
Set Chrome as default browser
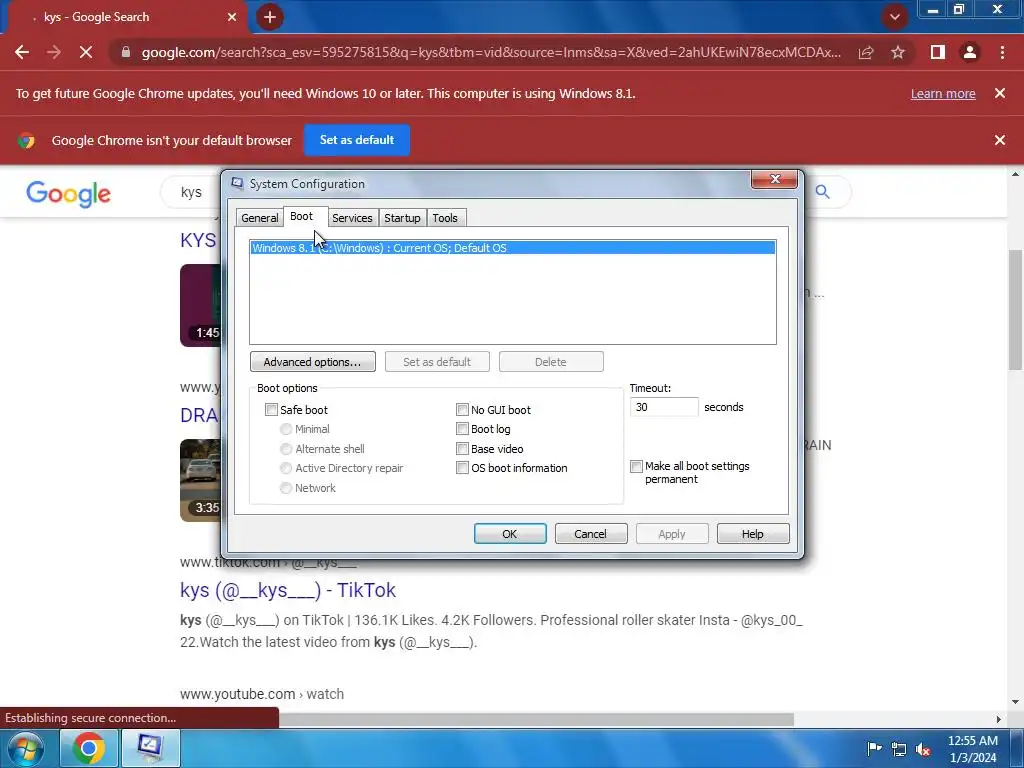click(x=357, y=140)
